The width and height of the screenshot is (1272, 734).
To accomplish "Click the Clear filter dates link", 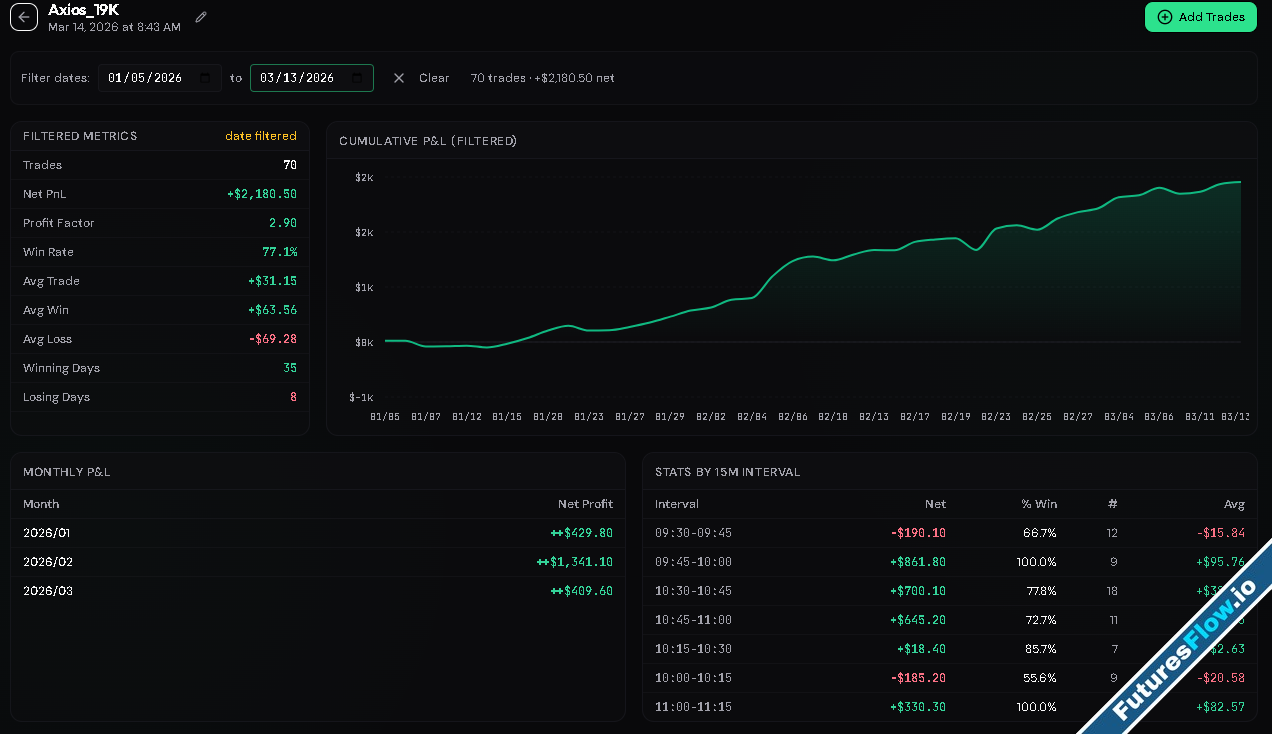I will pos(434,78).
